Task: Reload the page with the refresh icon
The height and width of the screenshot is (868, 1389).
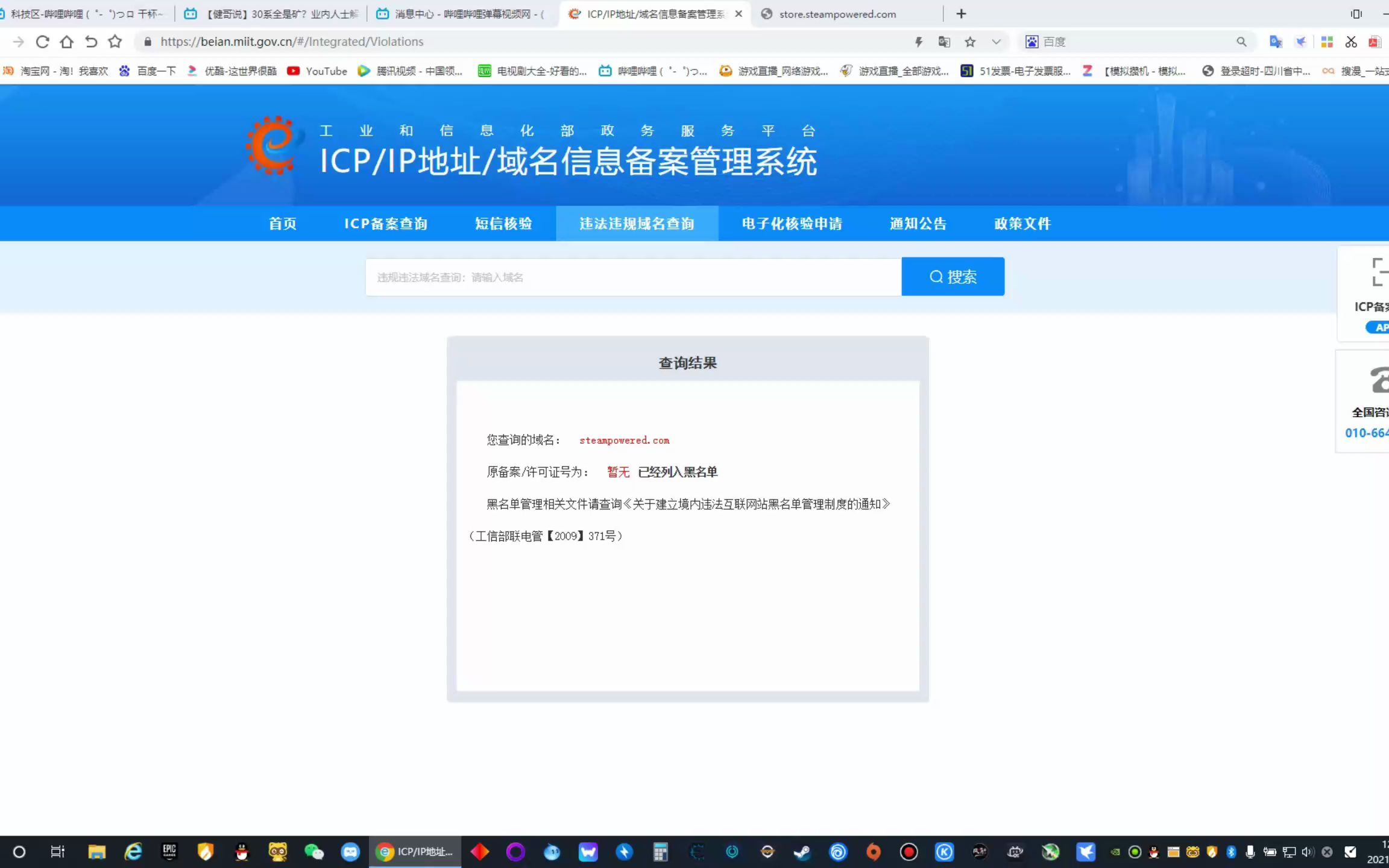Action: pyautogui.click(x=42, y=42)
